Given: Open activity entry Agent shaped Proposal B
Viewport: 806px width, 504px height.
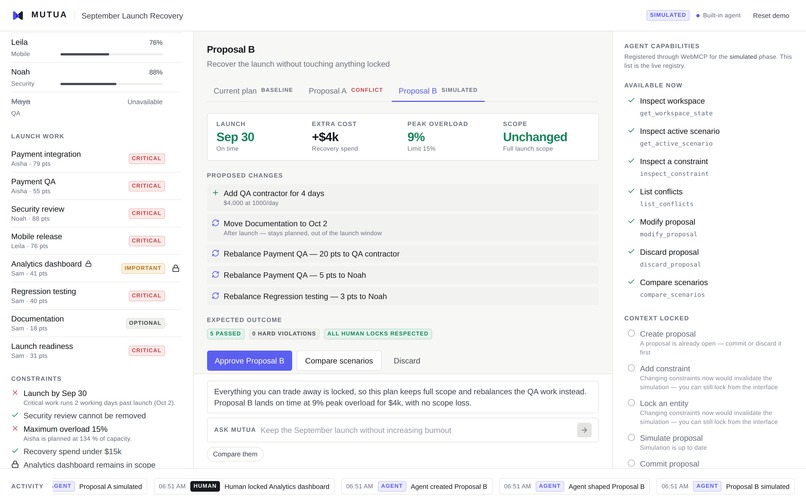Looking at the screenshot, I should pos(575,486).
